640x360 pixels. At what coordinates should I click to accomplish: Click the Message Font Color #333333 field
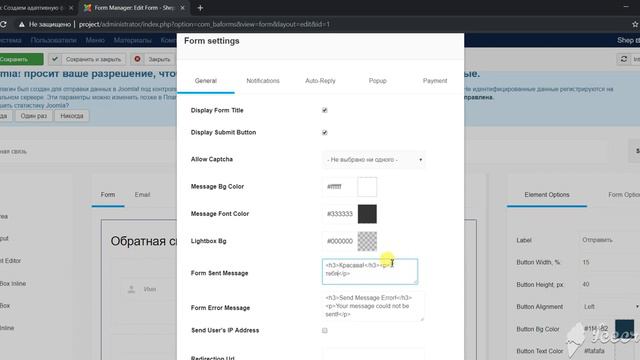click(339, 214)
